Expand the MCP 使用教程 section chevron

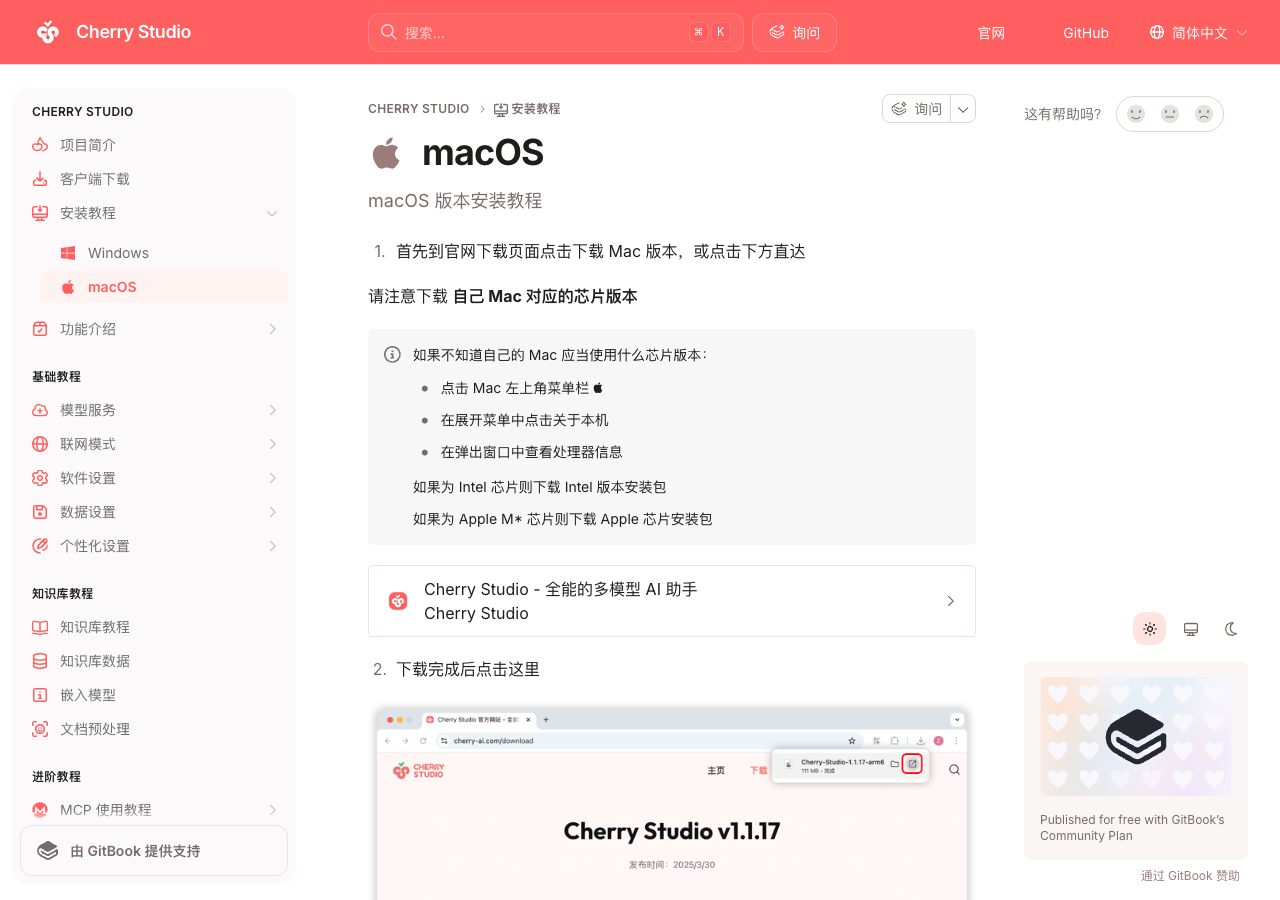pos(272,810)
